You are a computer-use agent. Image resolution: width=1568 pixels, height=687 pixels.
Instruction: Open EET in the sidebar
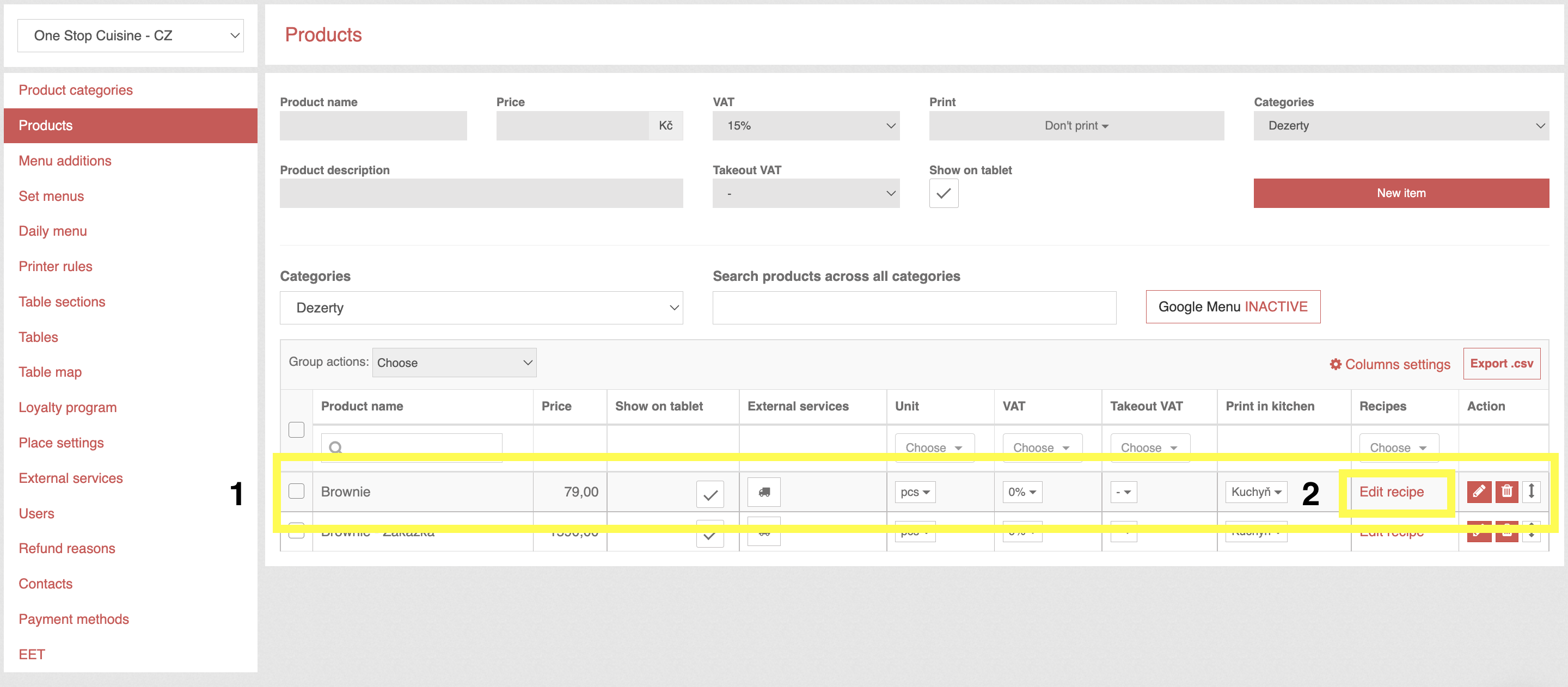click(32, 654)
